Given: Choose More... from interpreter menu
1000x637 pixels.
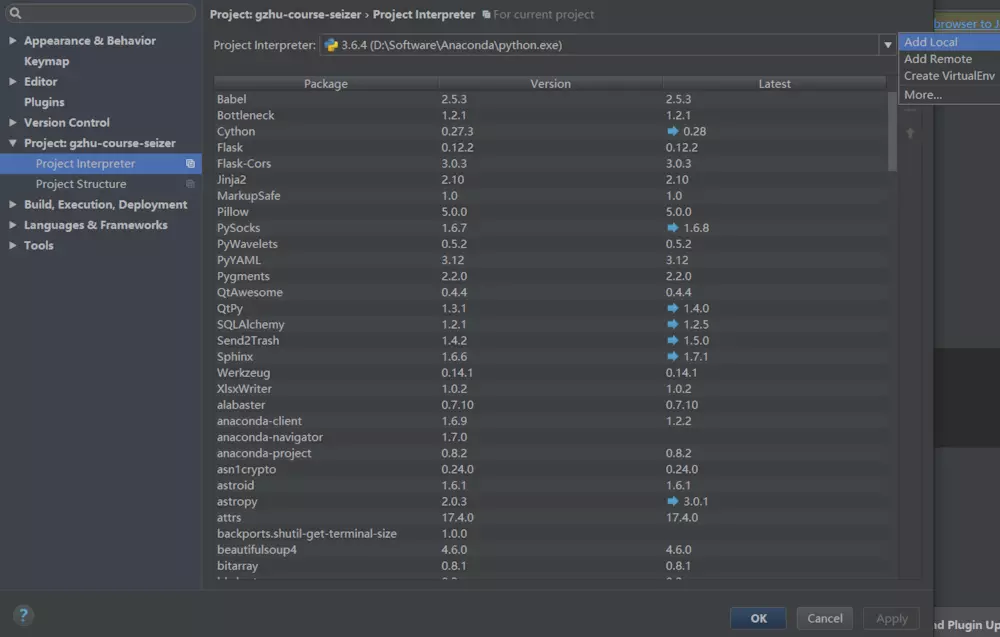Looking at the screenshot, I should pos(949,95).
